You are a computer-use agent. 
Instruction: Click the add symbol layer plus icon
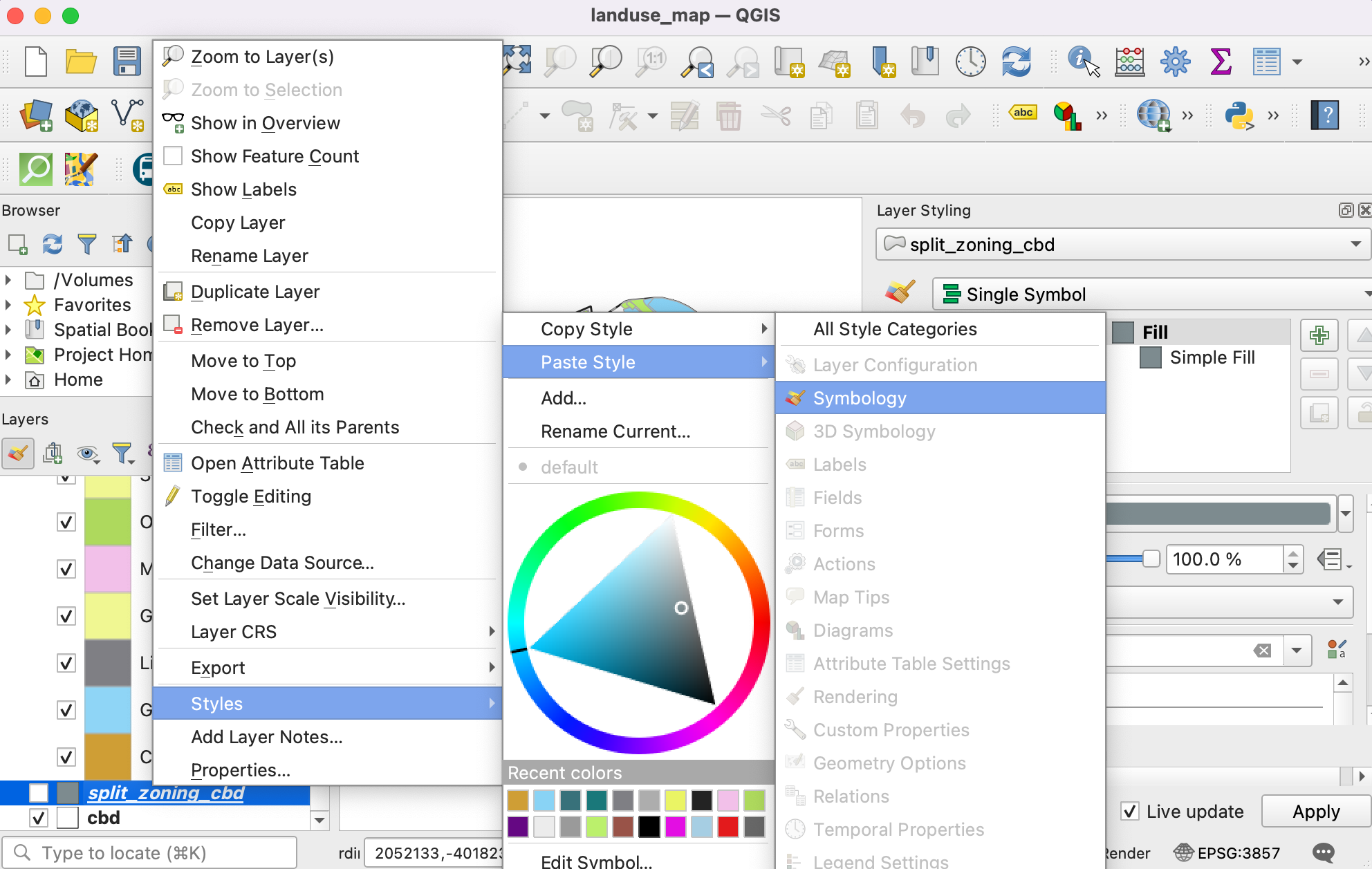(x=1319, y=336)
